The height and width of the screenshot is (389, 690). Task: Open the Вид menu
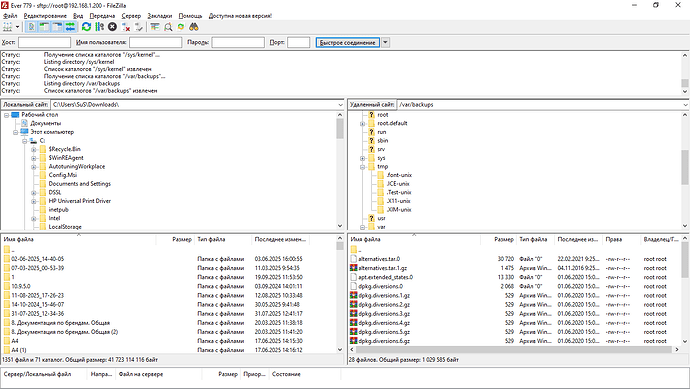click(x=78, y=16)
